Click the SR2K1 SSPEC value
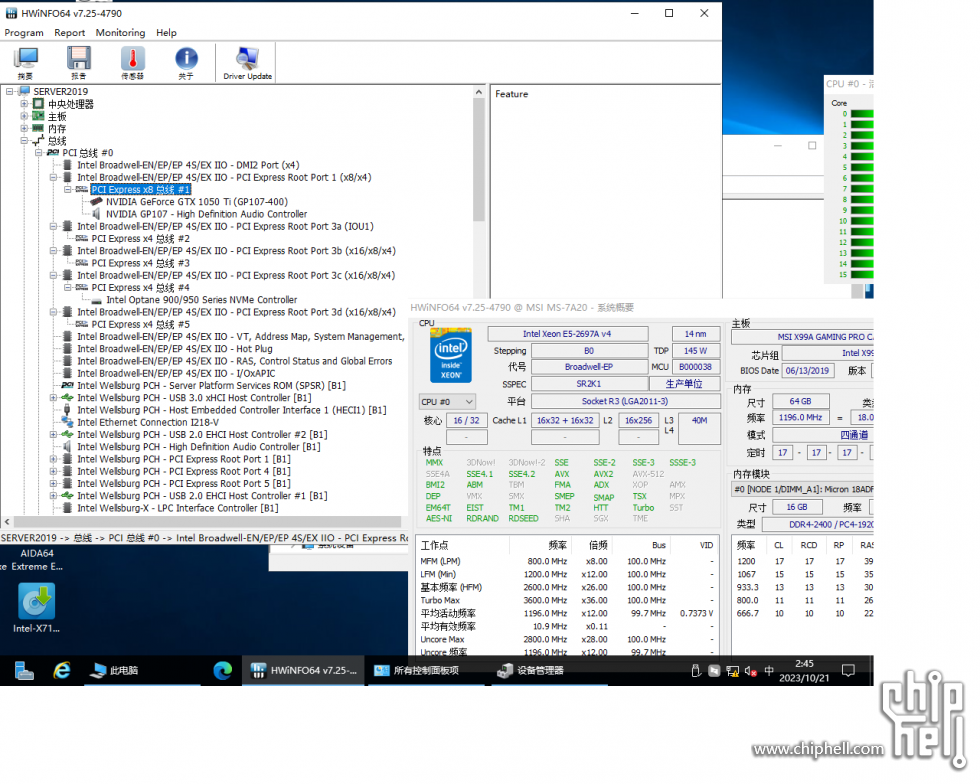 (589, 384)
